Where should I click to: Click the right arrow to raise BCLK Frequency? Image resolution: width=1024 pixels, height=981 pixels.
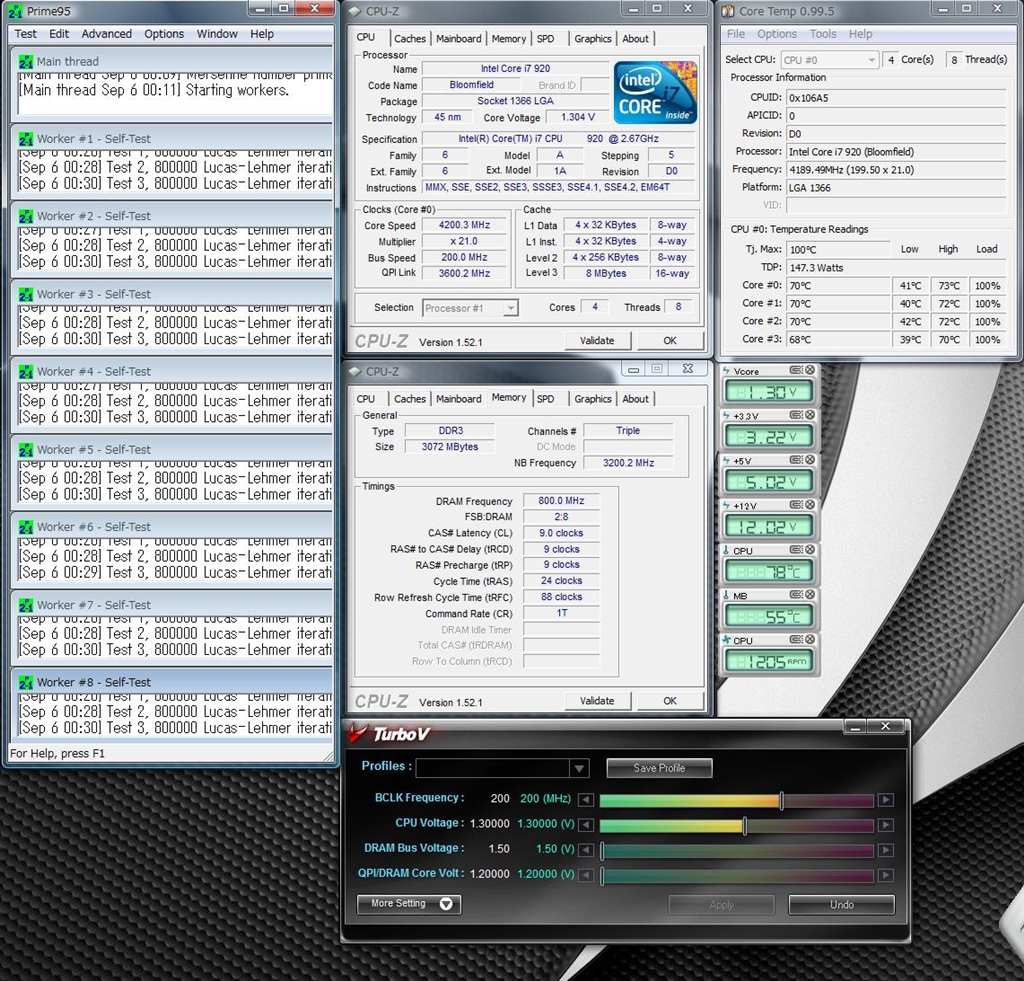click(x=885, y=800)
